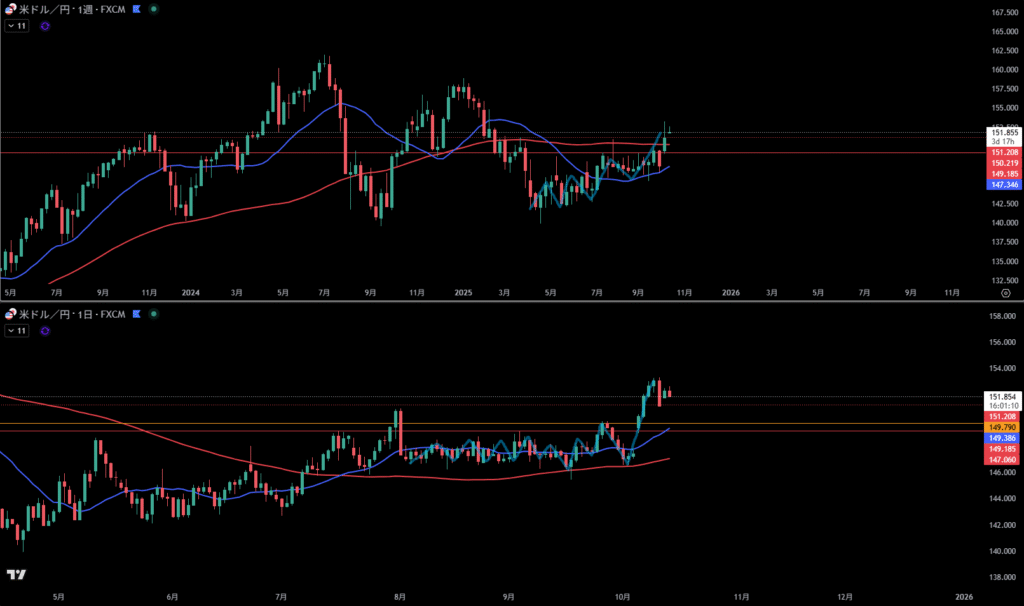Image resolution: width=1024 pixels, height=606 pixels.
Task: Click the green market status dot on weekly chart
Action: pyautogui.click(x=153, y=8)
